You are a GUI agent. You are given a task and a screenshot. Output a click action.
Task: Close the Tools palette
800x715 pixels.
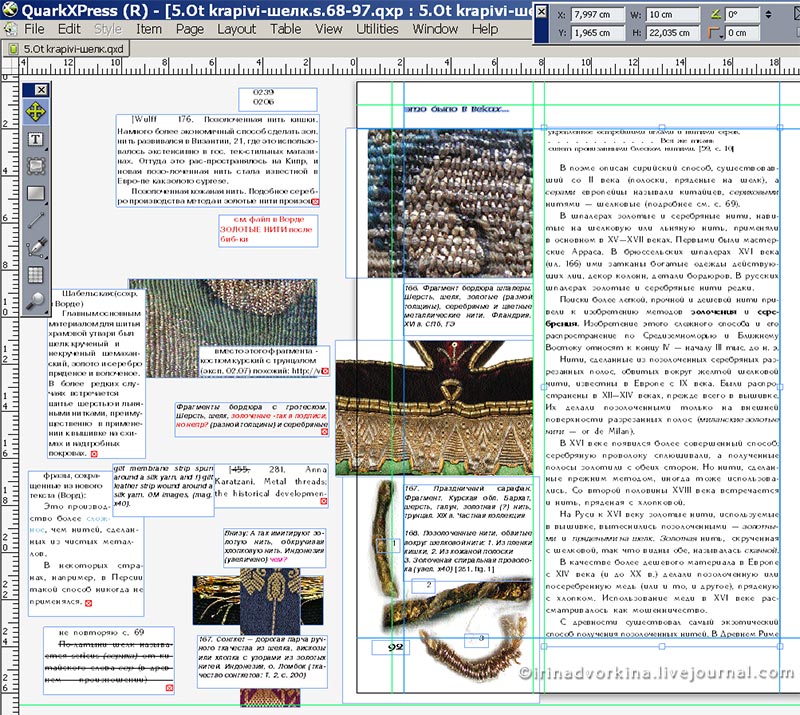click(41, 90)
